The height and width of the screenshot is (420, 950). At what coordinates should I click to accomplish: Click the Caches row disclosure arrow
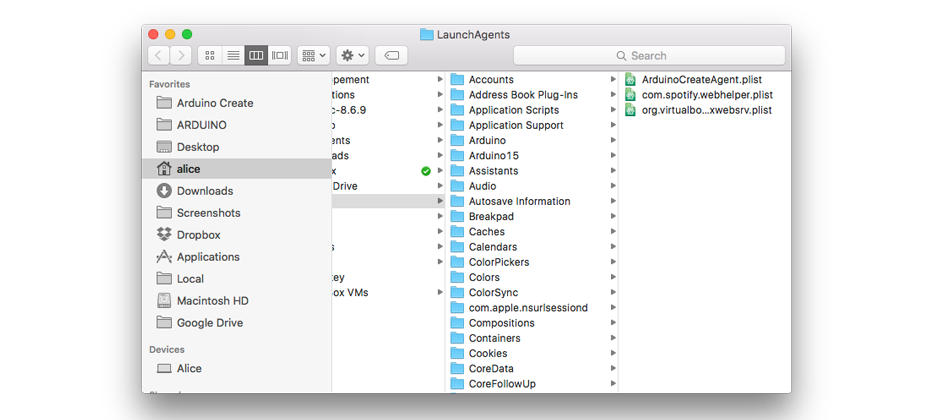pyautogui.click(x=613, y=232)
